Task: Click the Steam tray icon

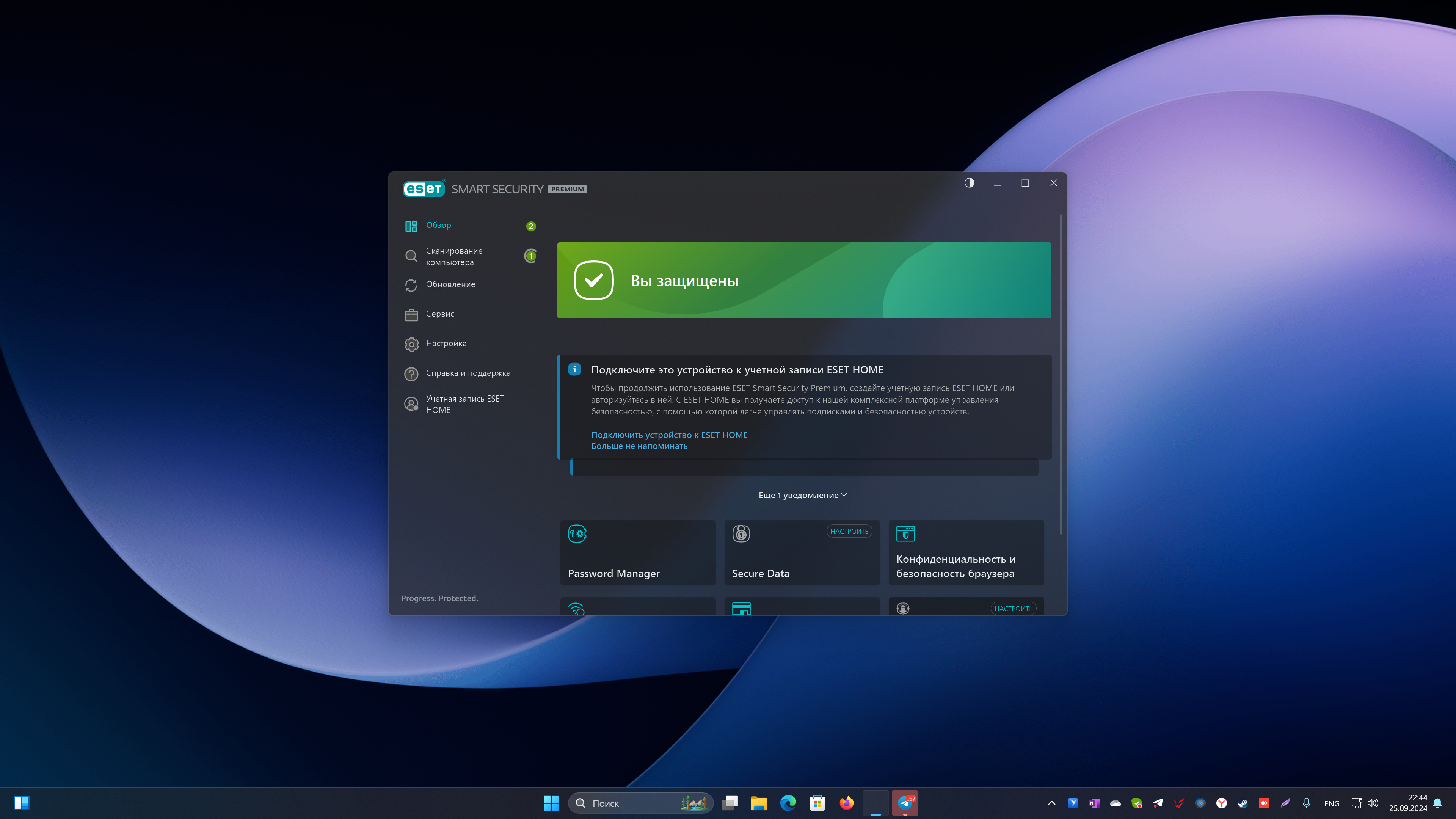Action: tap(1243, 803)
